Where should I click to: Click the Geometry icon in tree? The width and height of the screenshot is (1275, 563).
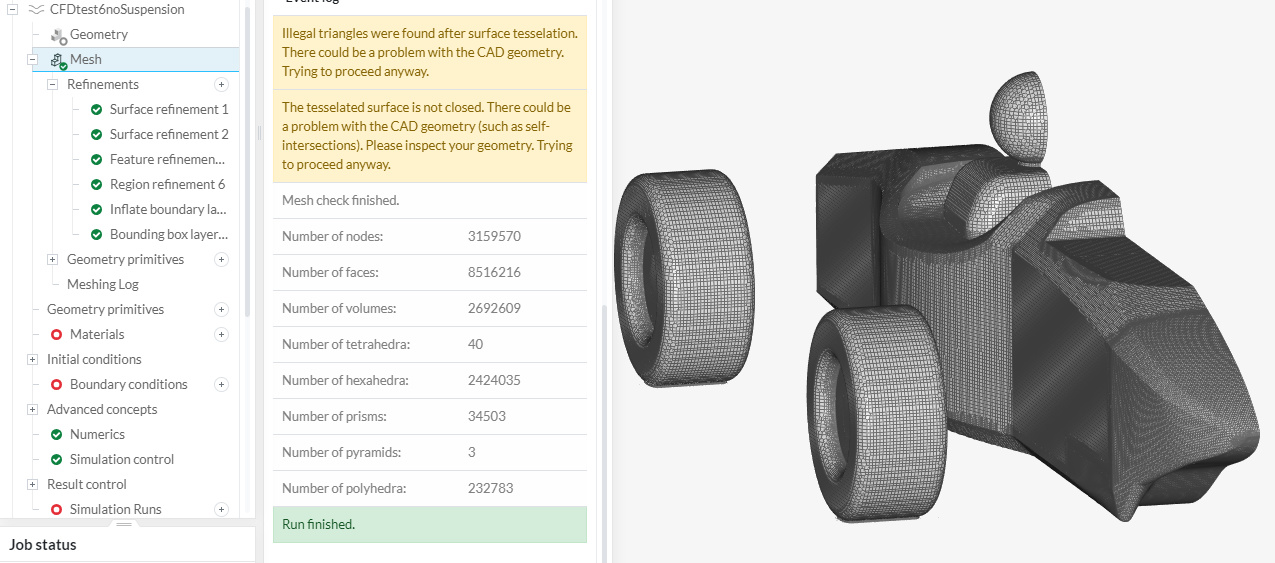coord(58,35)
